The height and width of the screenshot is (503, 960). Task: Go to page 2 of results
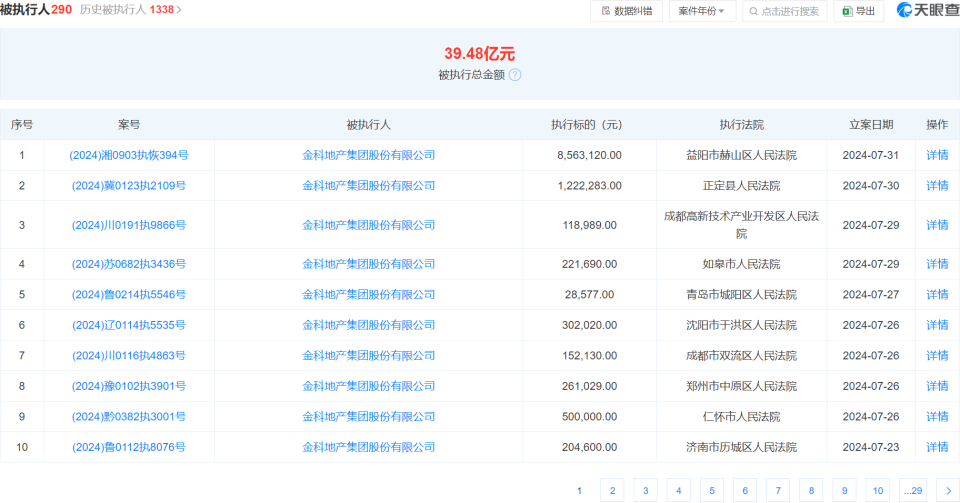coord(612,491)
